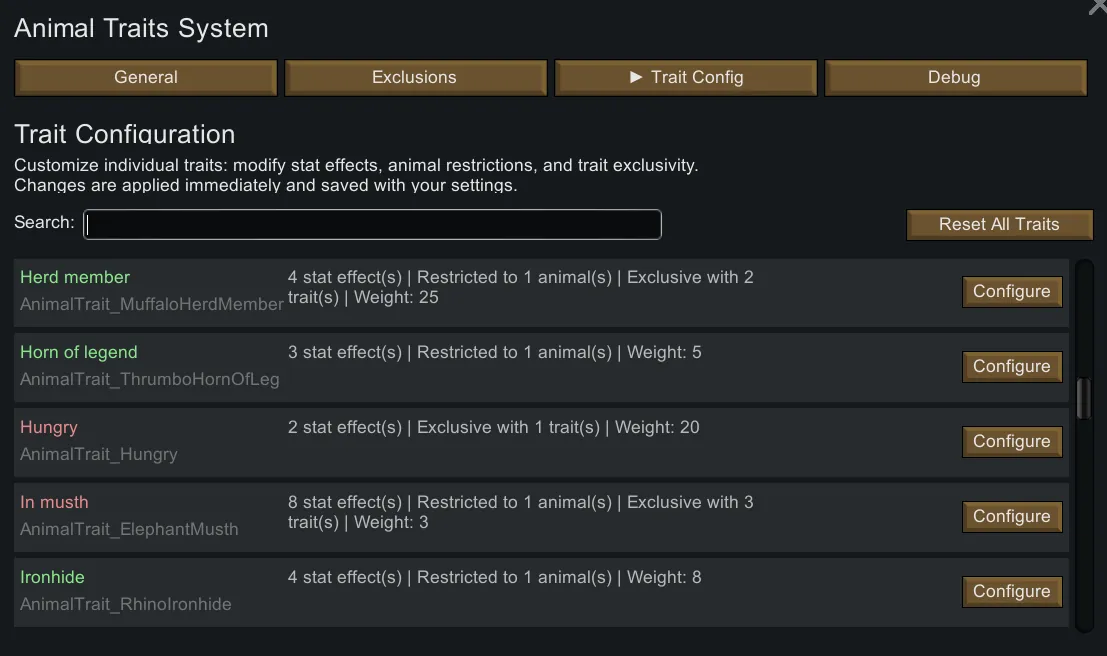This screenshot has height=656, width=1107.
Task: Open Configure for the Hungry trait
Action: tap(1012, 442)
